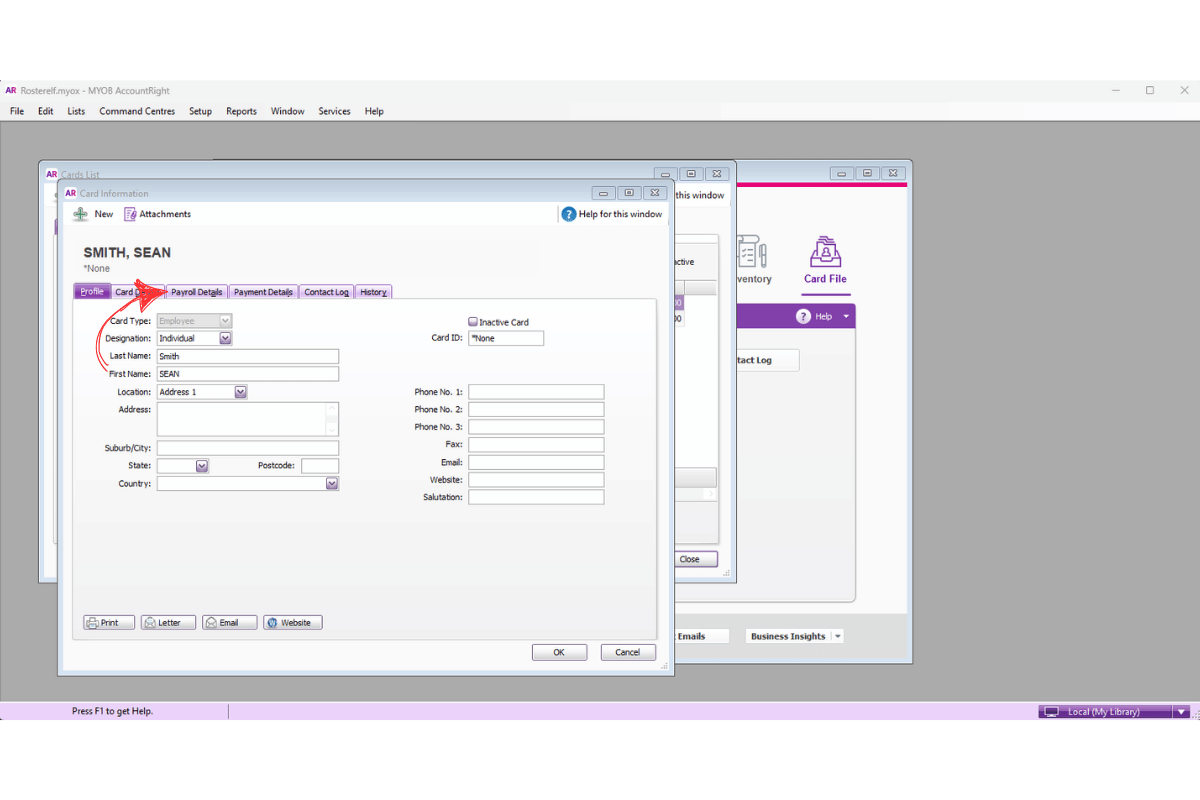Click the New card plus icon

pos(81,214)
